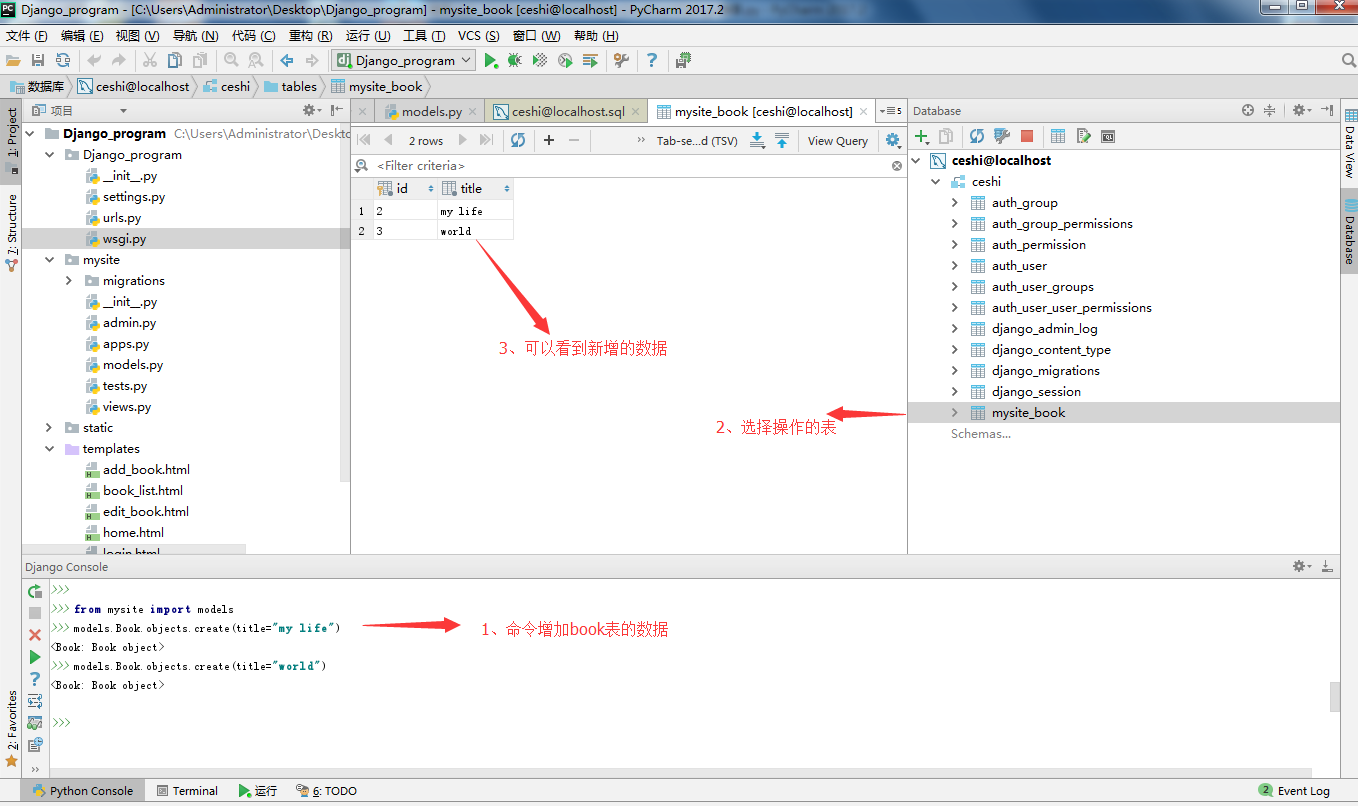Screen dimensions: 1358x806
Task: Collapse the templates folder
Action: (x=49, y=449)
